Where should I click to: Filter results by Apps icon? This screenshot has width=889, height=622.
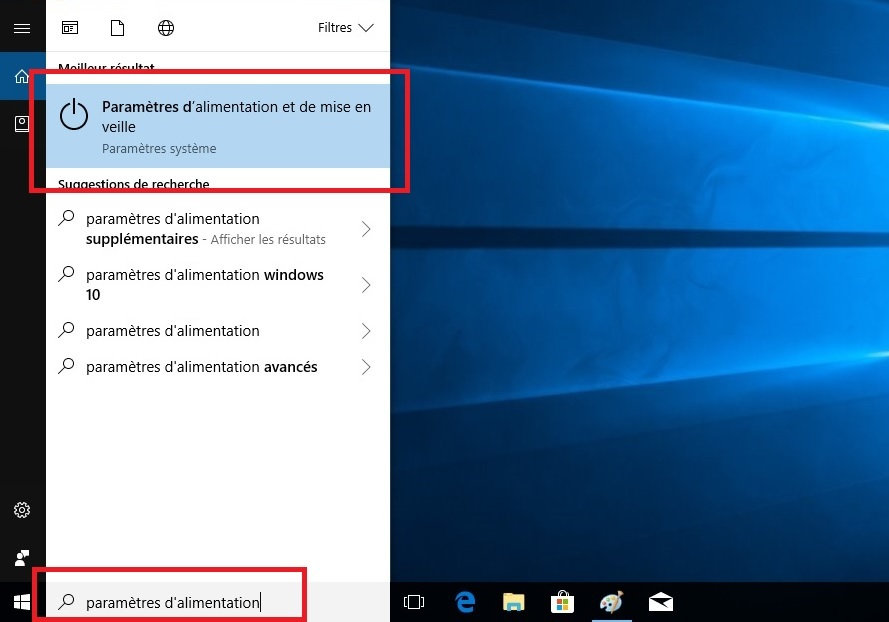tap(70, 28)
